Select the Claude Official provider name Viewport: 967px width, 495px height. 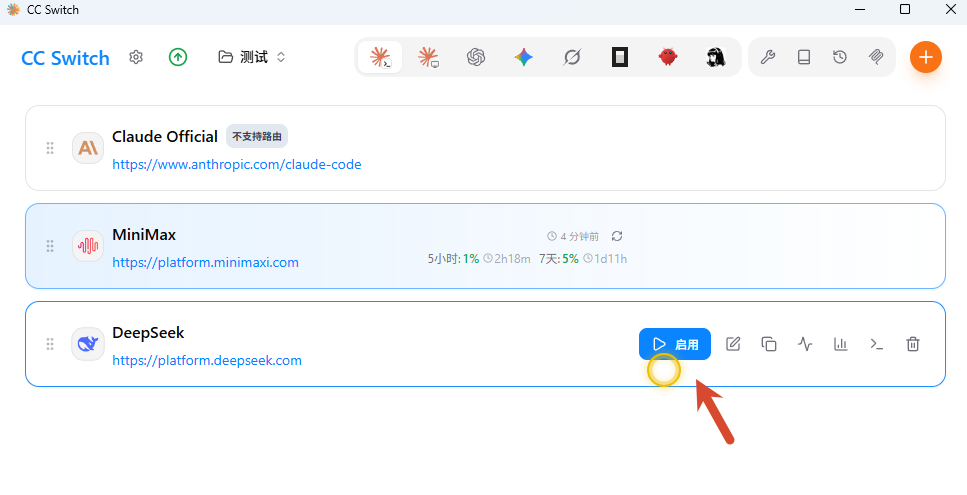click(x=165, y=136)
